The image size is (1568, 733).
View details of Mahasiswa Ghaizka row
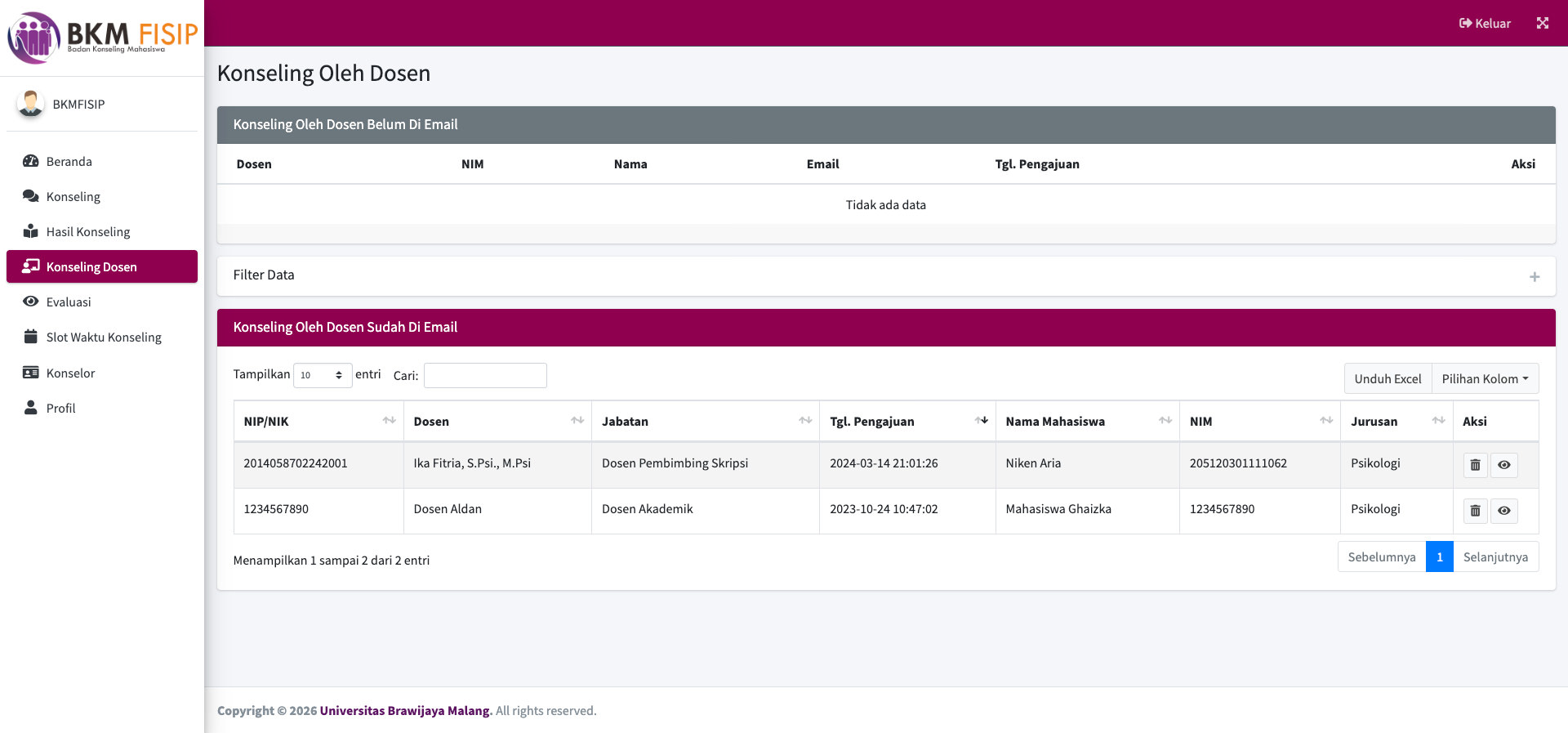[x=1503, y=511]
